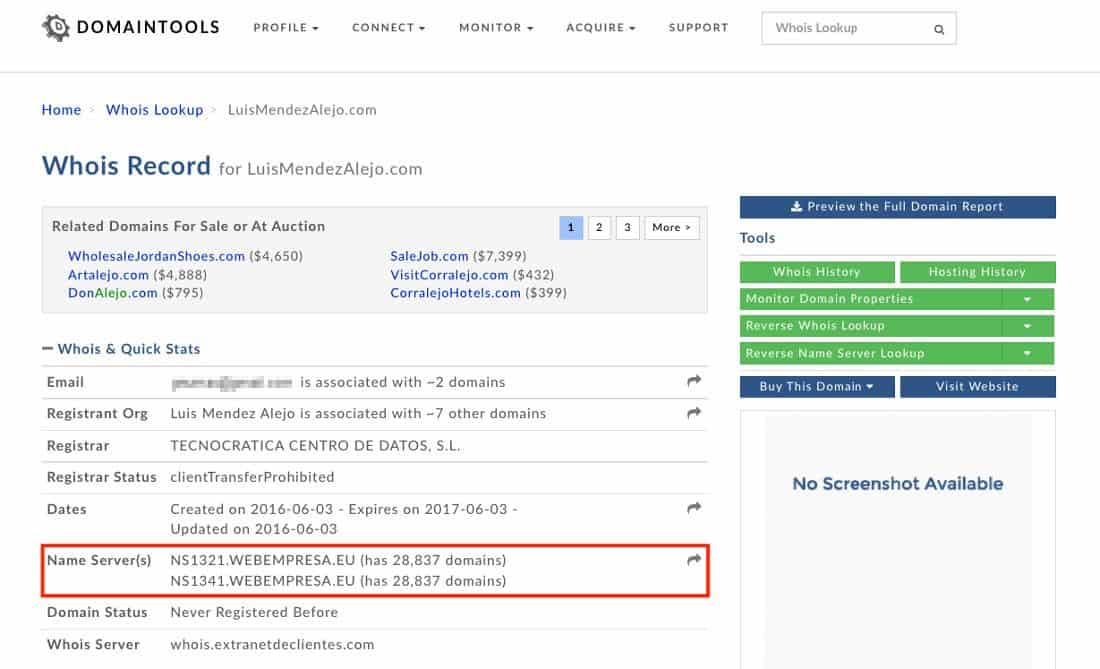Open CorralejoHotels.com link
Screen dimensions: 1100x669
click(455, 293)
